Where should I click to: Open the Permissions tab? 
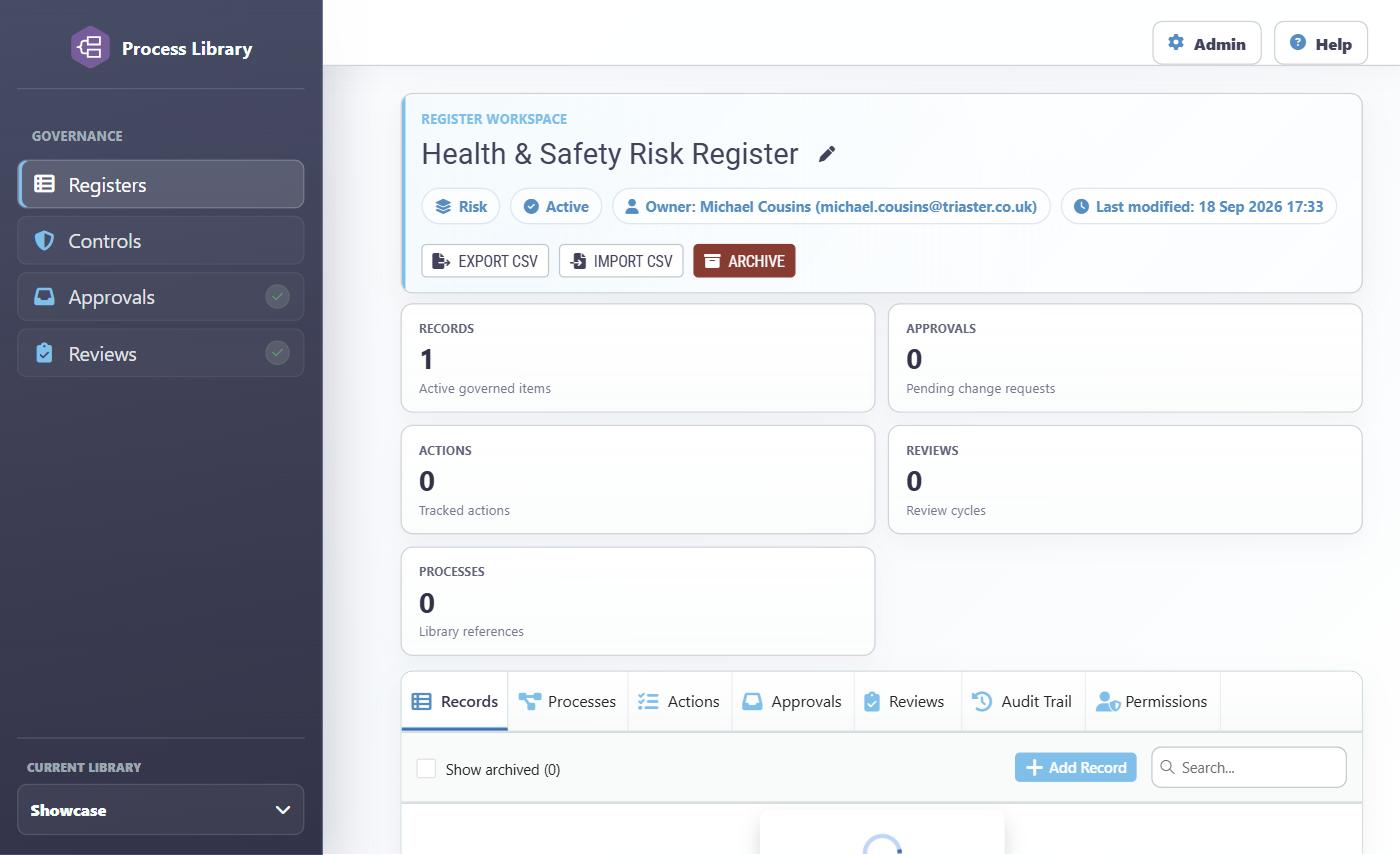(x=1153, y=702)
